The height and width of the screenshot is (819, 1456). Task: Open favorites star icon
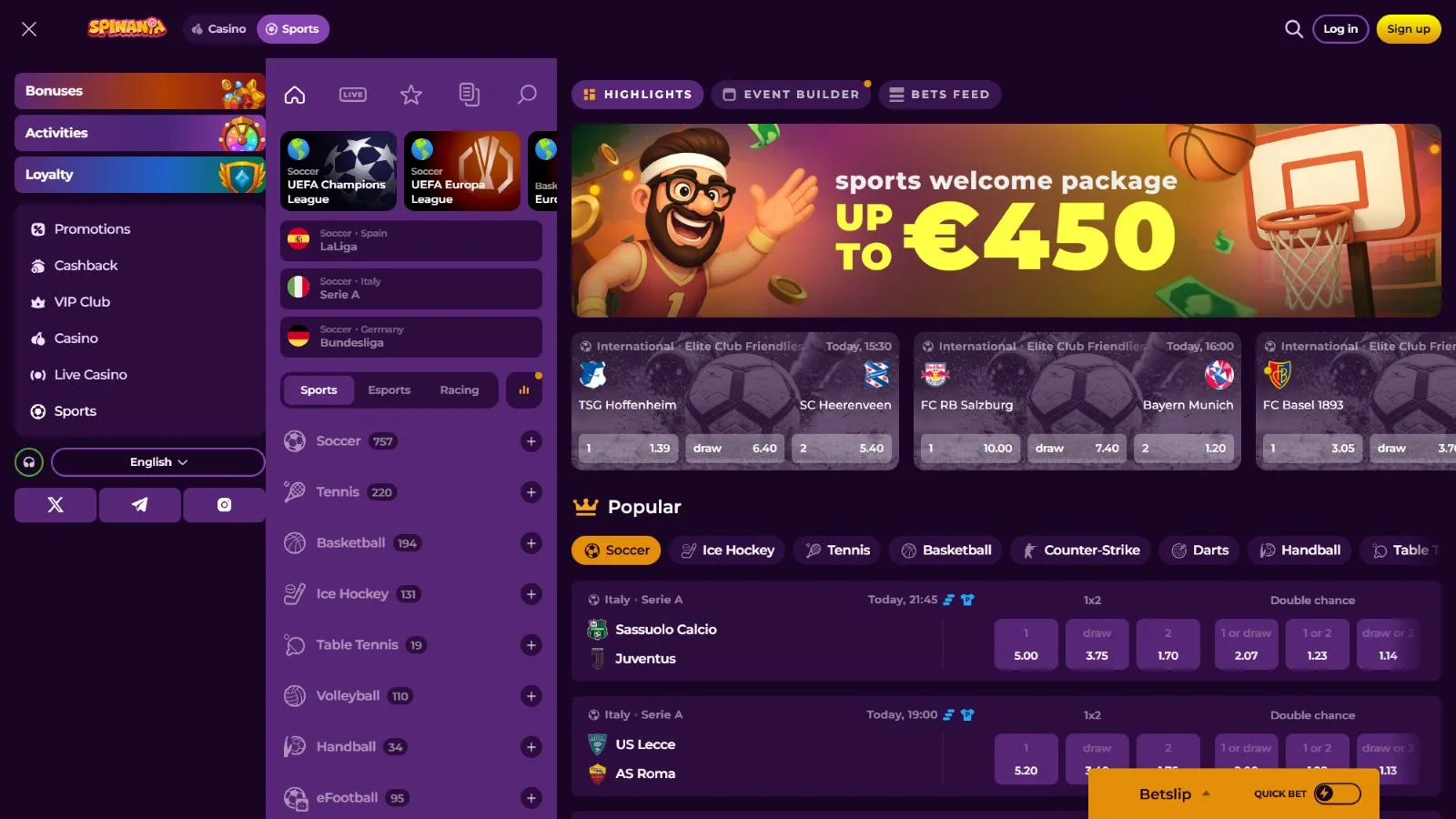click(411, 95)
